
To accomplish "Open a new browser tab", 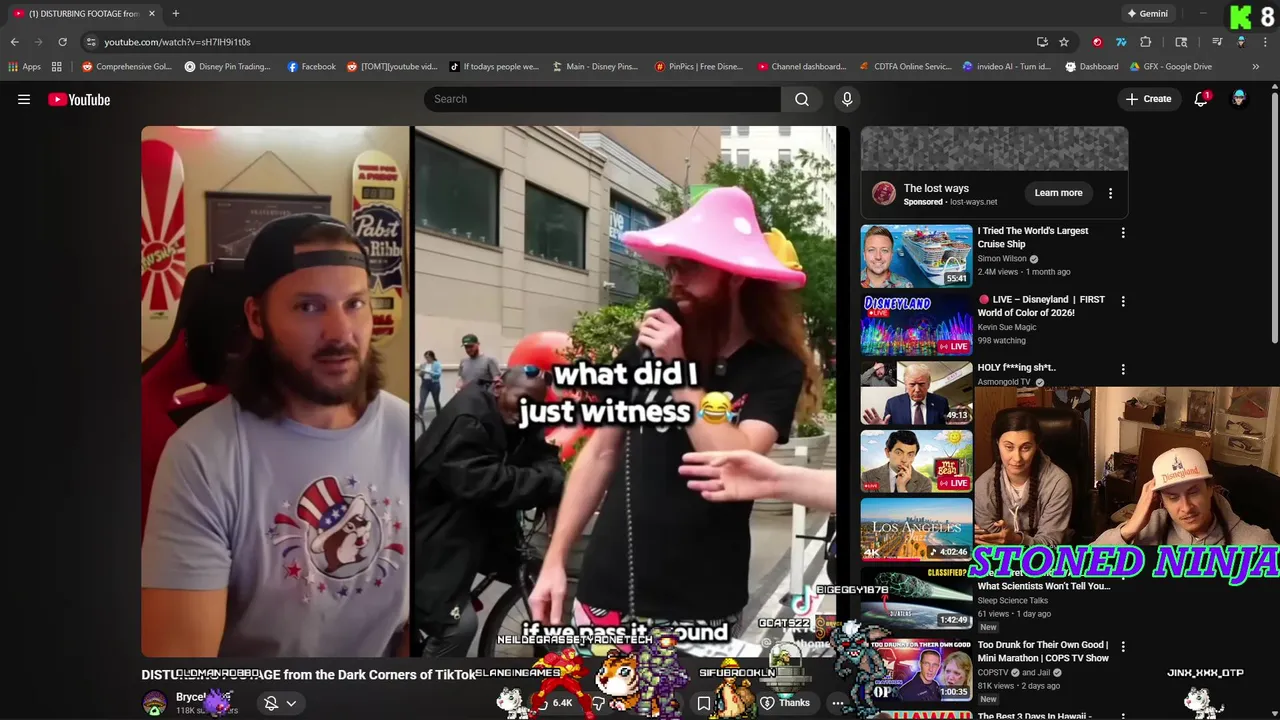I will point(176,13).
